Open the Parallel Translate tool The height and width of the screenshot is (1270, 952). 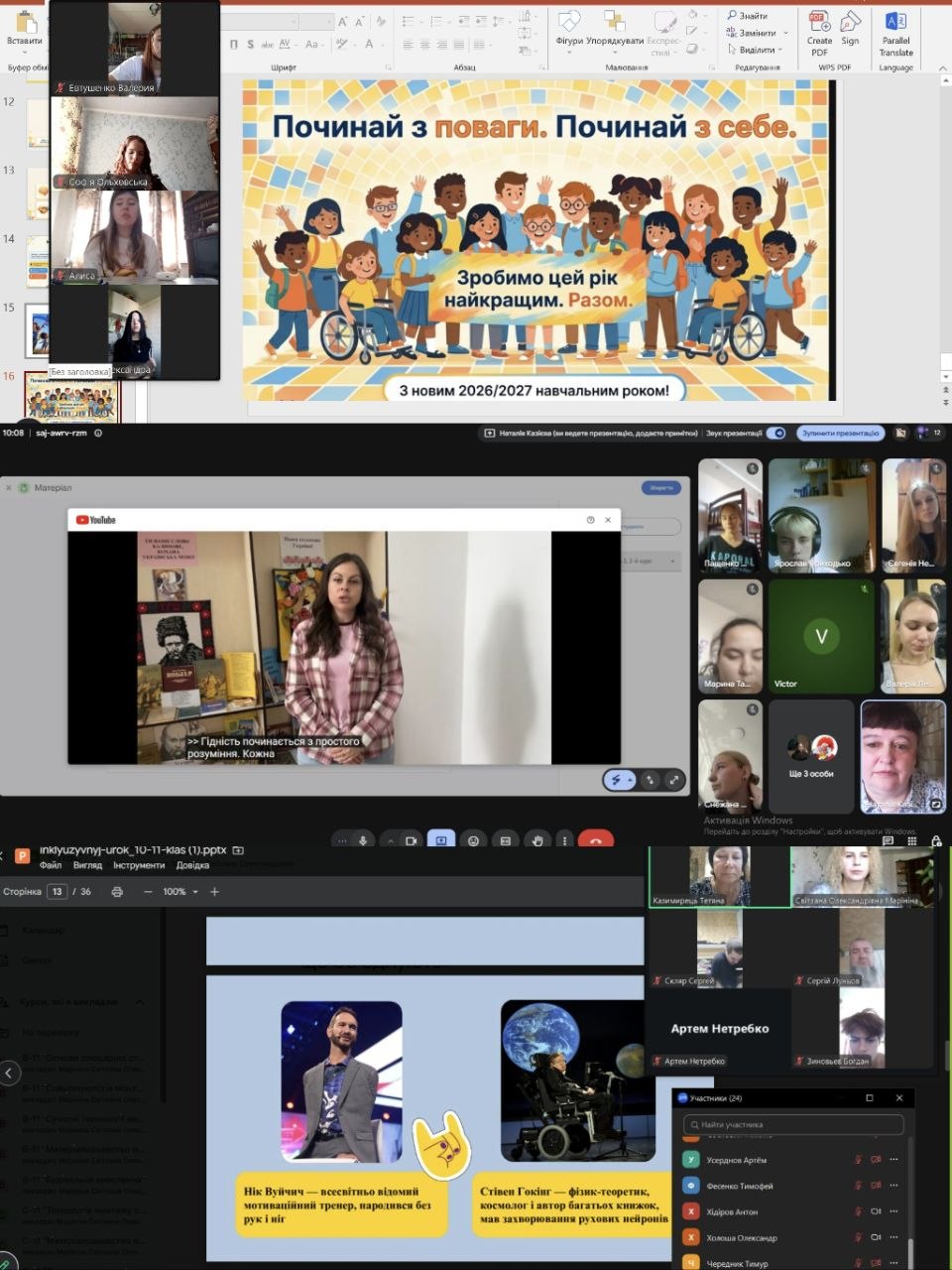click(x=895, y=34)
